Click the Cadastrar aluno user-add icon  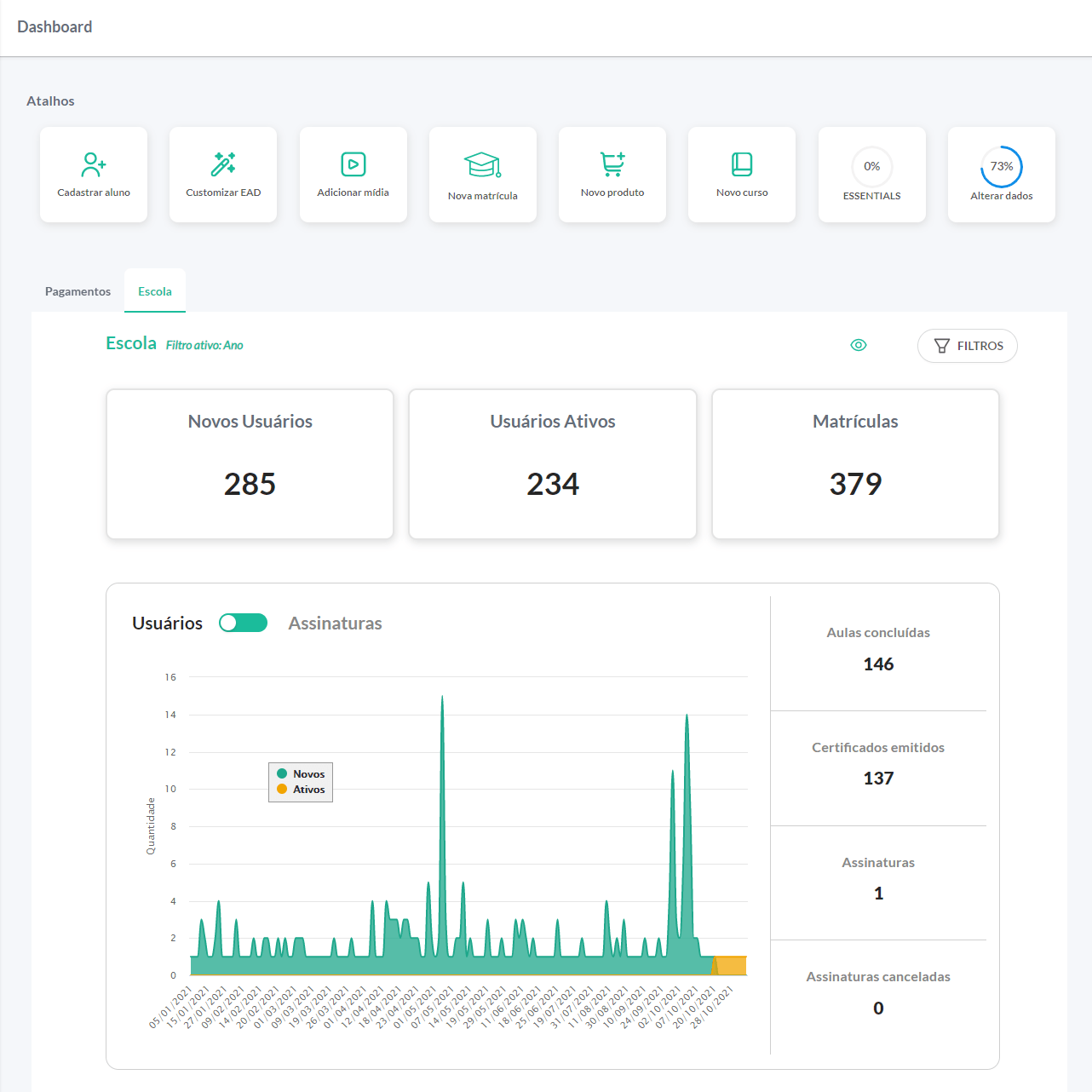[x=94, y=164]
